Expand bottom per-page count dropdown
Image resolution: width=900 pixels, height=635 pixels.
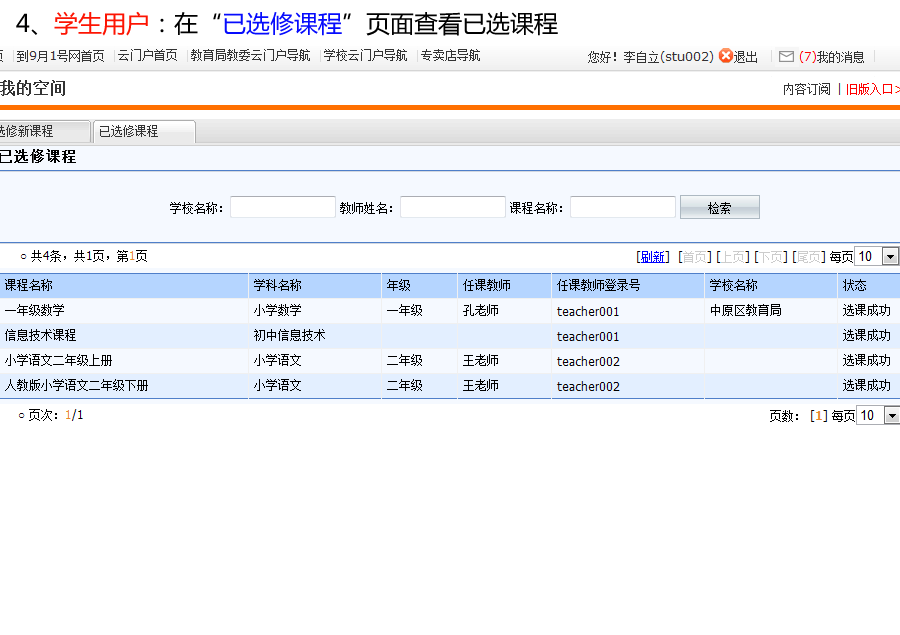click(x=890, y=416)
